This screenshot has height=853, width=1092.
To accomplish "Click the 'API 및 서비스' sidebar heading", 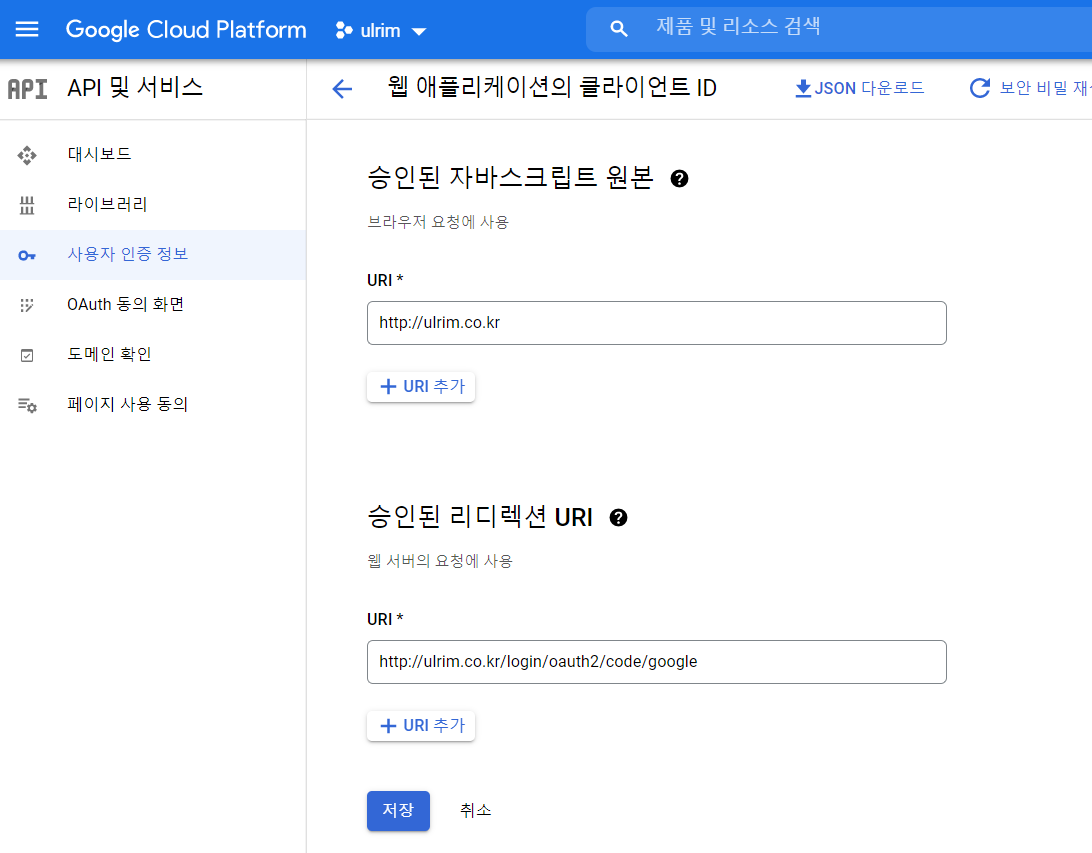I will (x=135, y=88).
